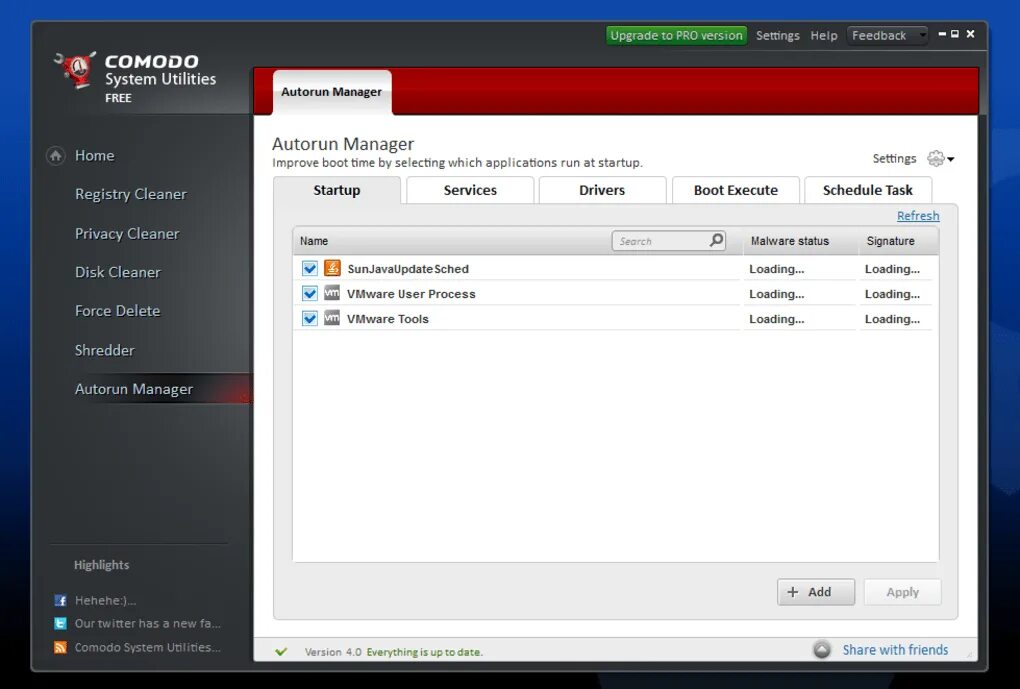This screenshot has width=1020, height=689.
Task: Click the Share with friends link
Action: [895, 649]
